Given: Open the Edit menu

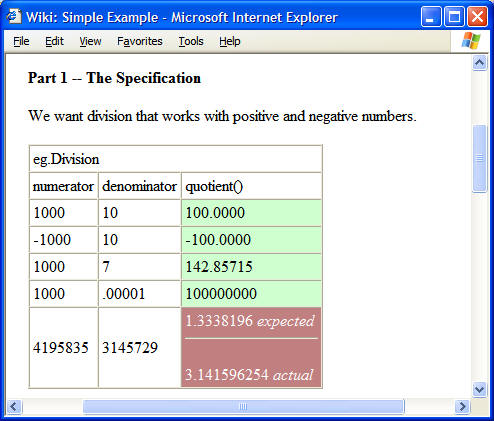Looking at the screenshot, I should pyautogui.click(x=54, y=41).
